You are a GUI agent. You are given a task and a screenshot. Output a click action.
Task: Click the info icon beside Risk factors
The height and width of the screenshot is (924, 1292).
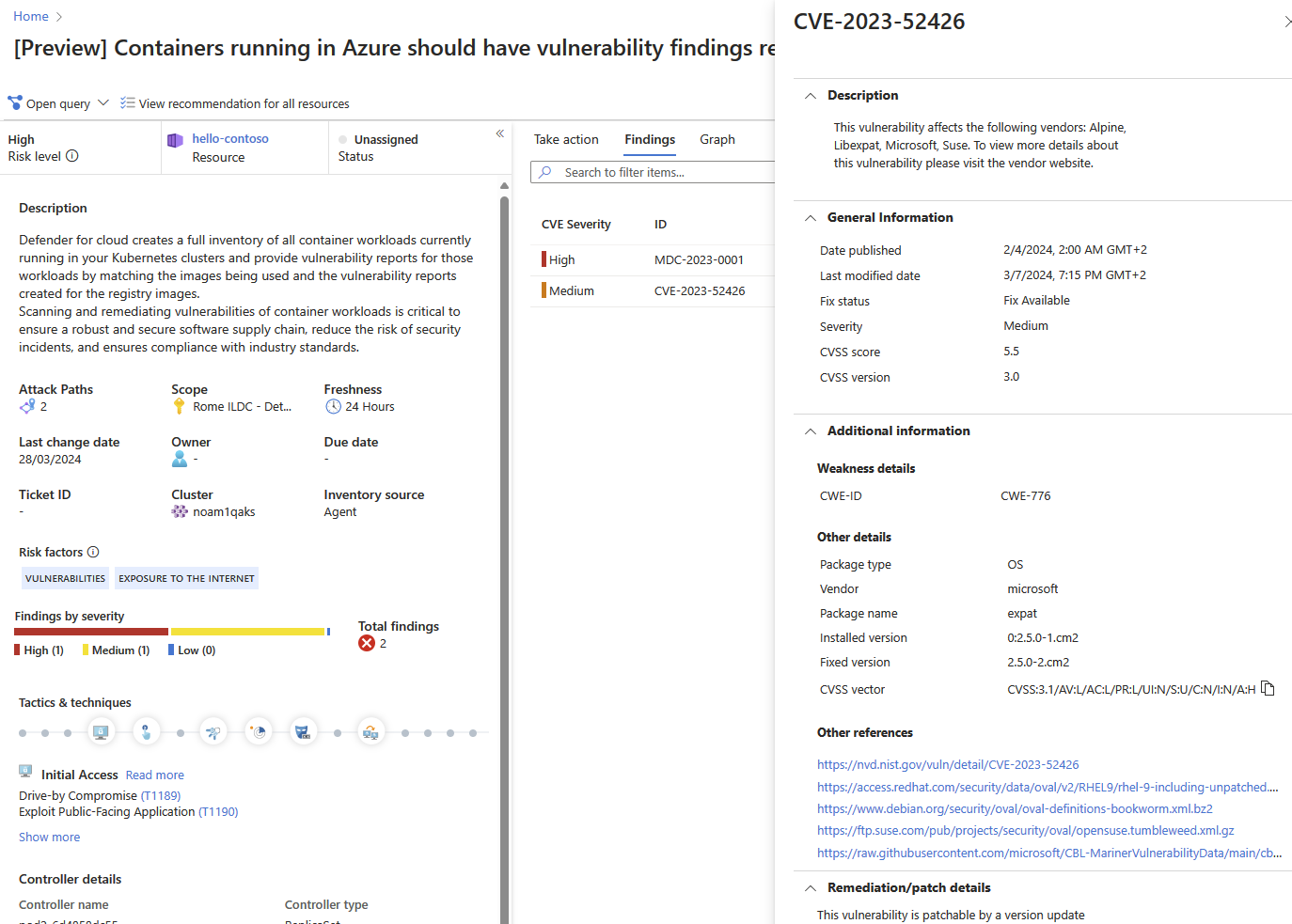click(93, 552)
